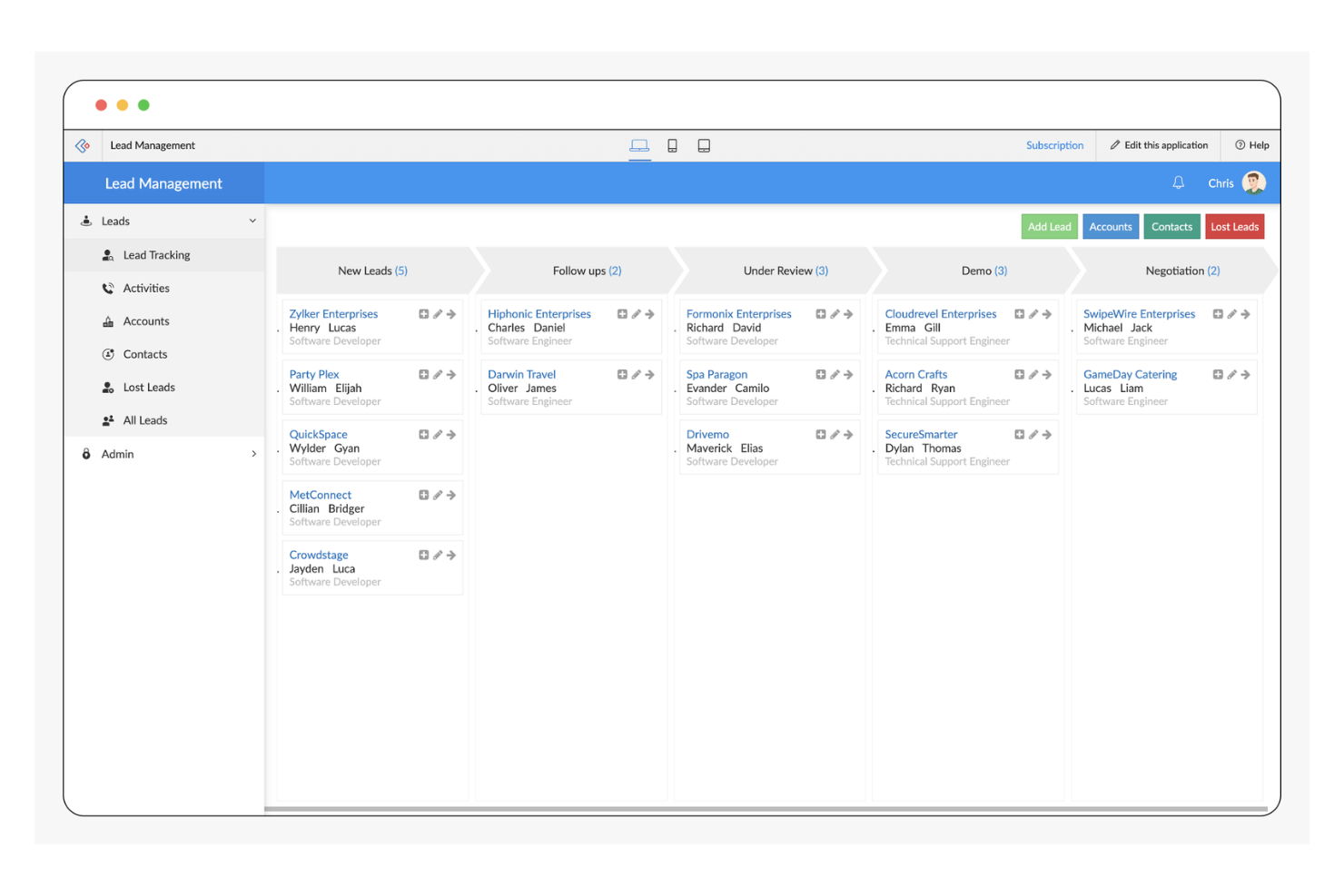Image resolution: width=1344 pixels, height=896 pixels.
Task: Switch to tablet preview mode
Action: pos(704,144)
